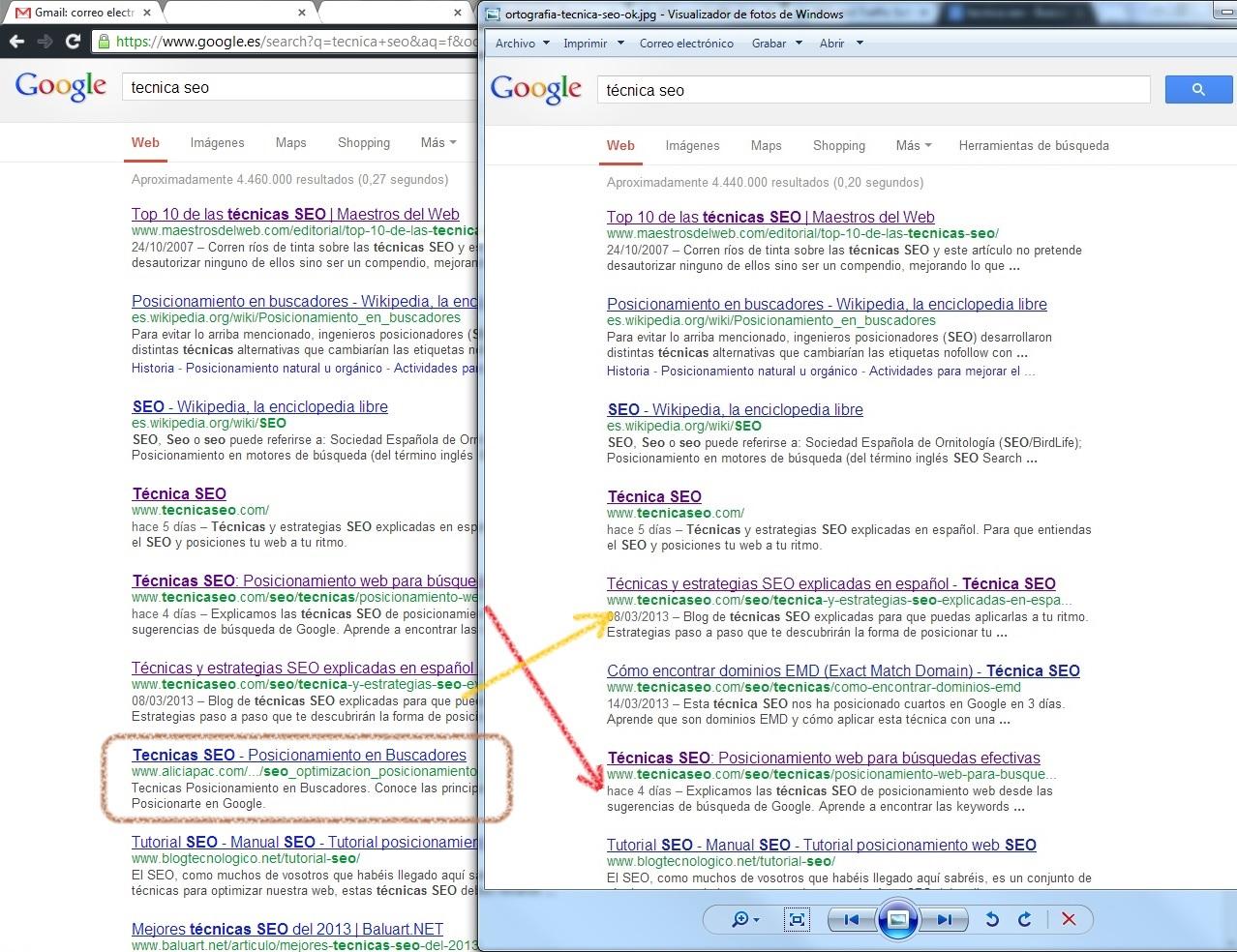Open Mejores técnicas SEO del 2013 link
This screenshot has height=952, width=1237.
tap(287, 929)
